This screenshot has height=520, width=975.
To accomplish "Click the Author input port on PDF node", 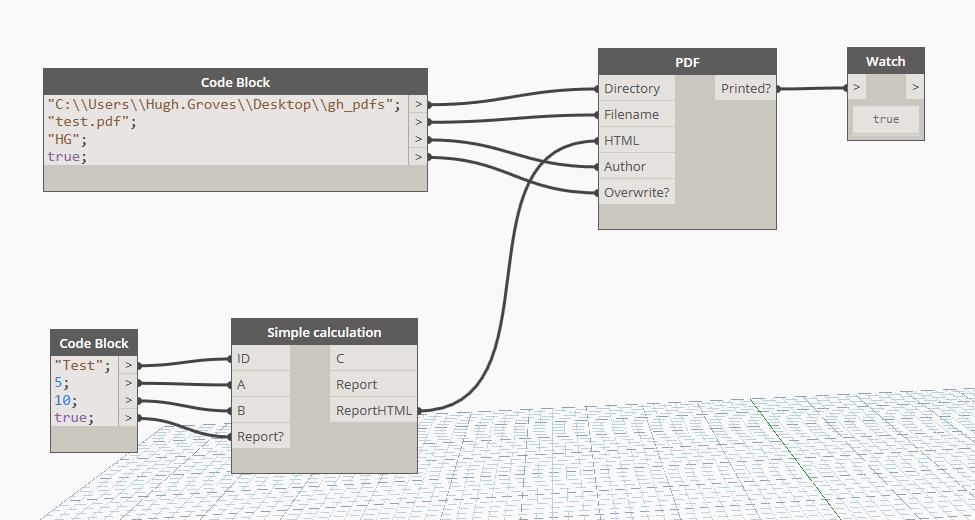I will (x=637, y=167).
